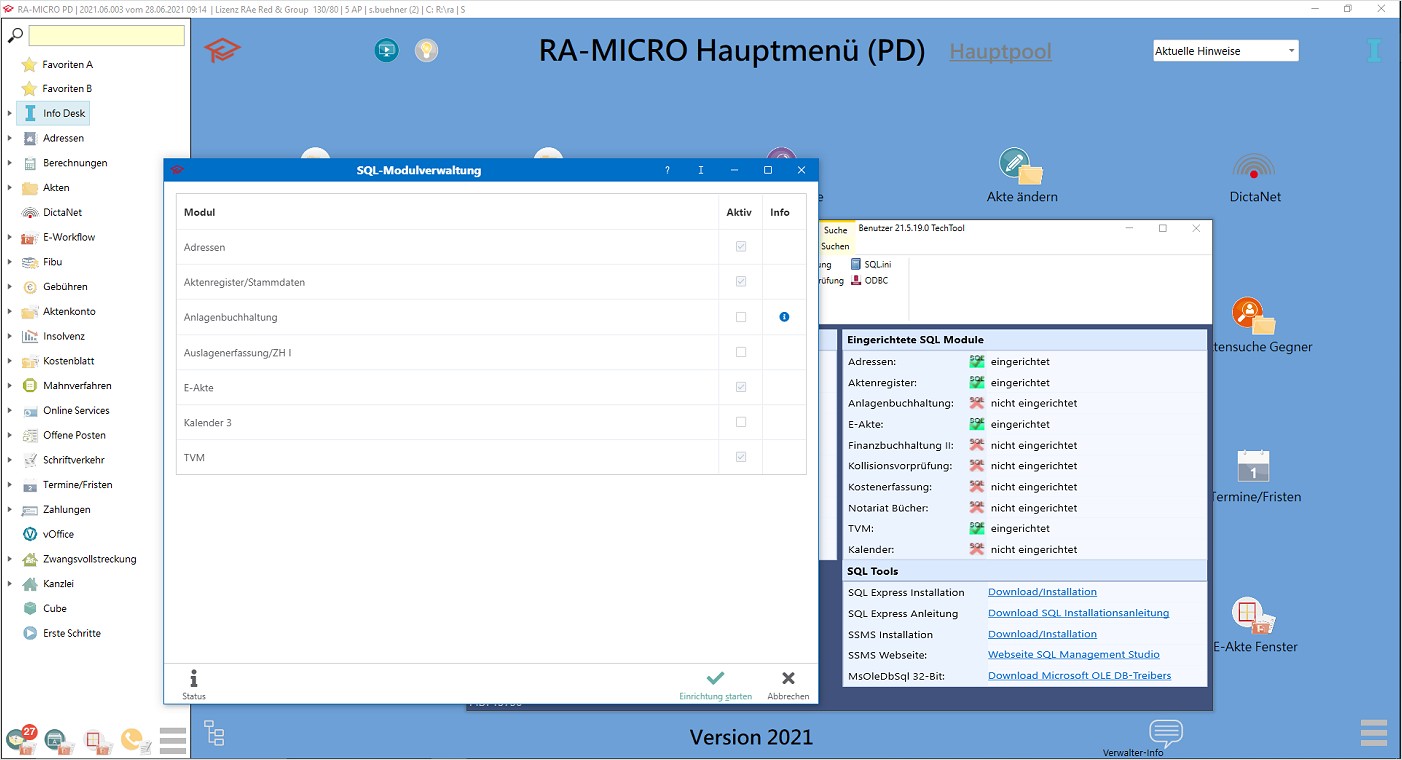Select Zwangsvollstreckung in the sidebar

coord(89,559)
